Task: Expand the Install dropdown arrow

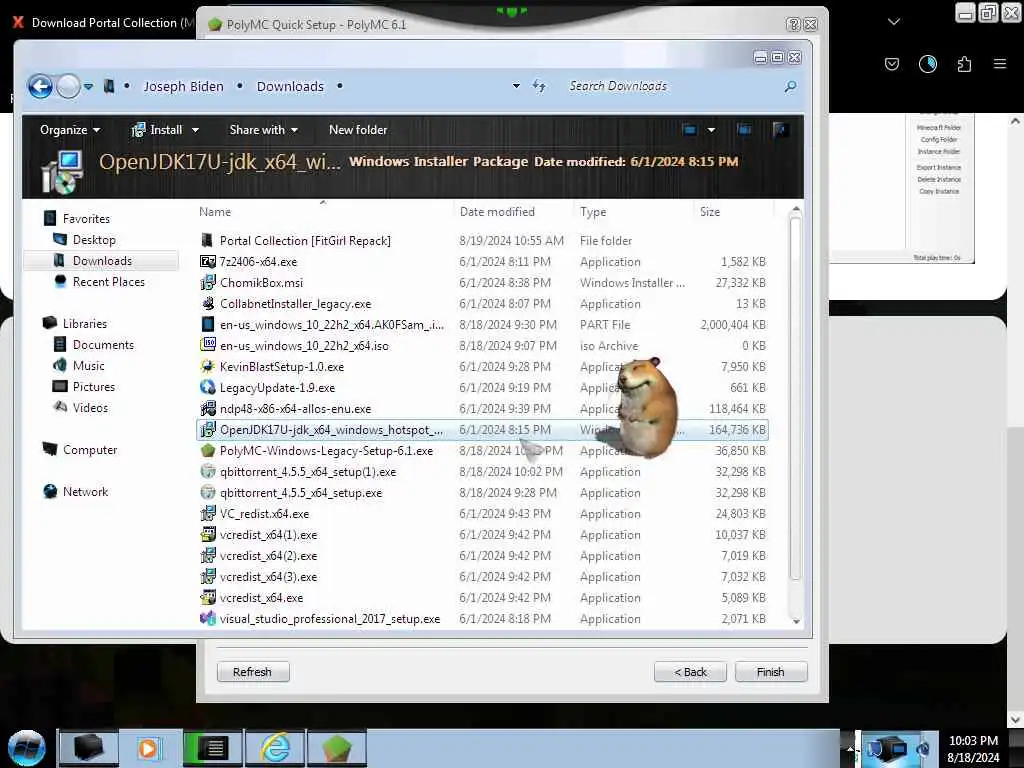Action: (195, 130)
